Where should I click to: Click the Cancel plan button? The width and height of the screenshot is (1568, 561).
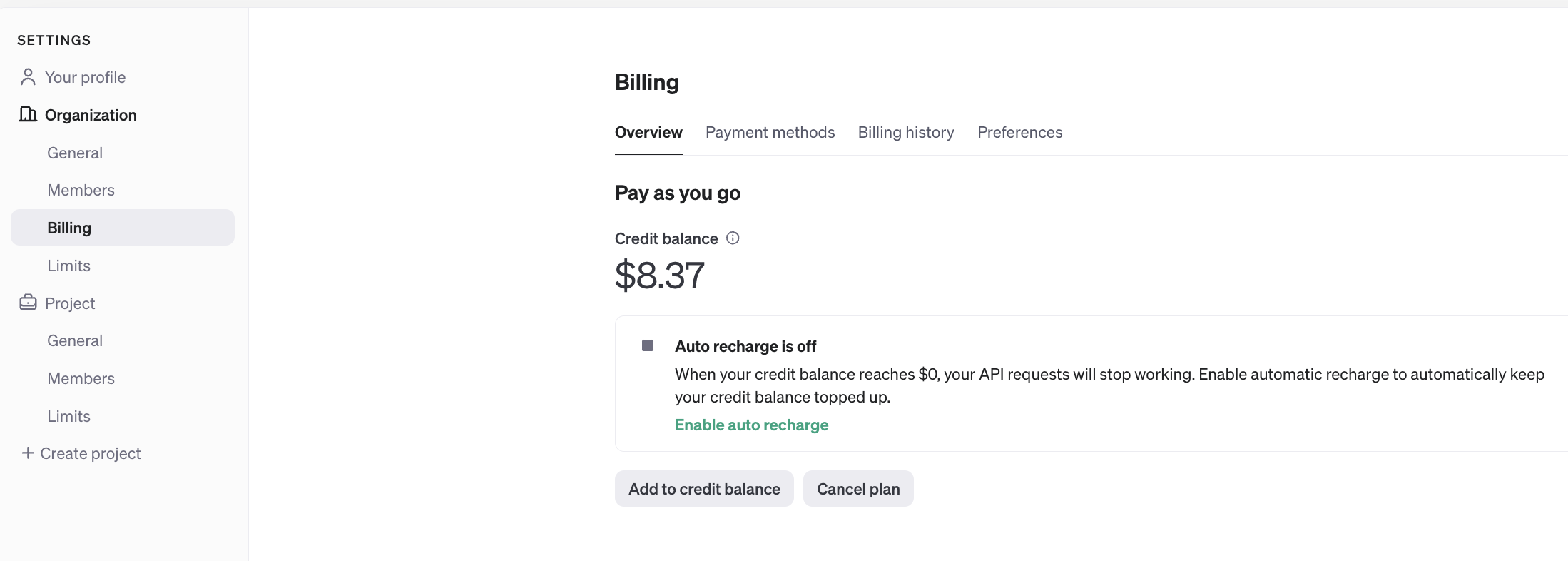click(x=858, y=489)
